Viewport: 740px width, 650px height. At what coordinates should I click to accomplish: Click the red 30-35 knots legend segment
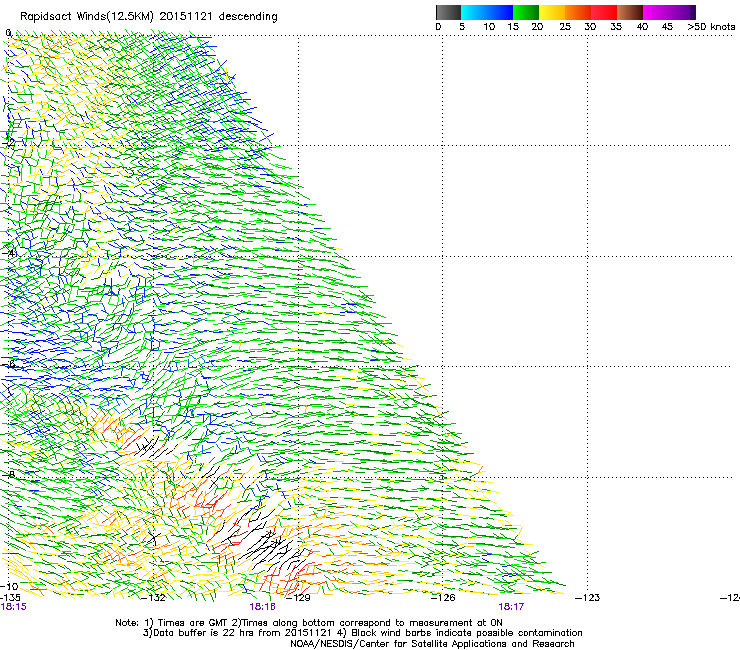(604, 12)
